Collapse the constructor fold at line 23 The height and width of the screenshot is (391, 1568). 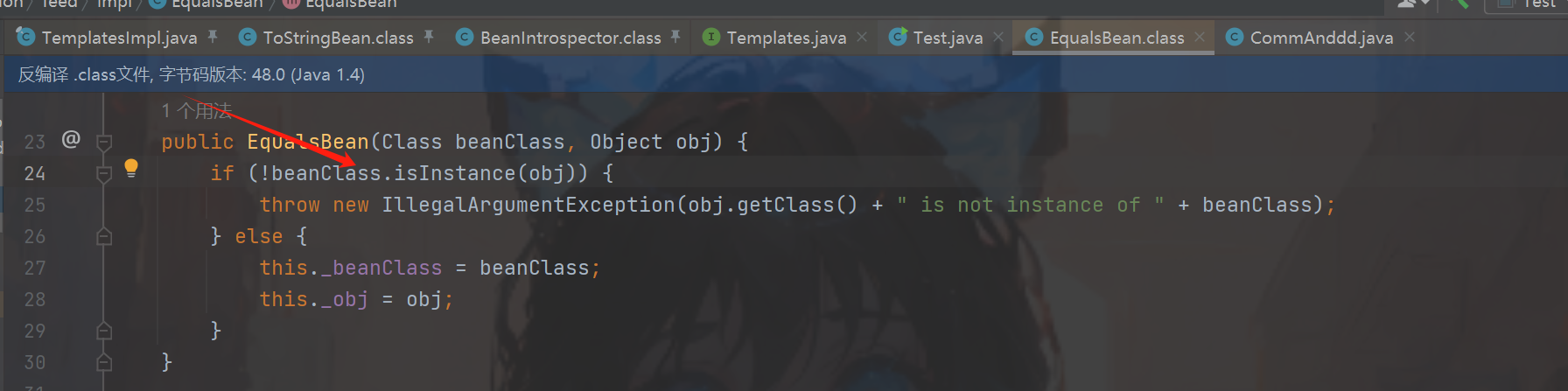point(104,142)
